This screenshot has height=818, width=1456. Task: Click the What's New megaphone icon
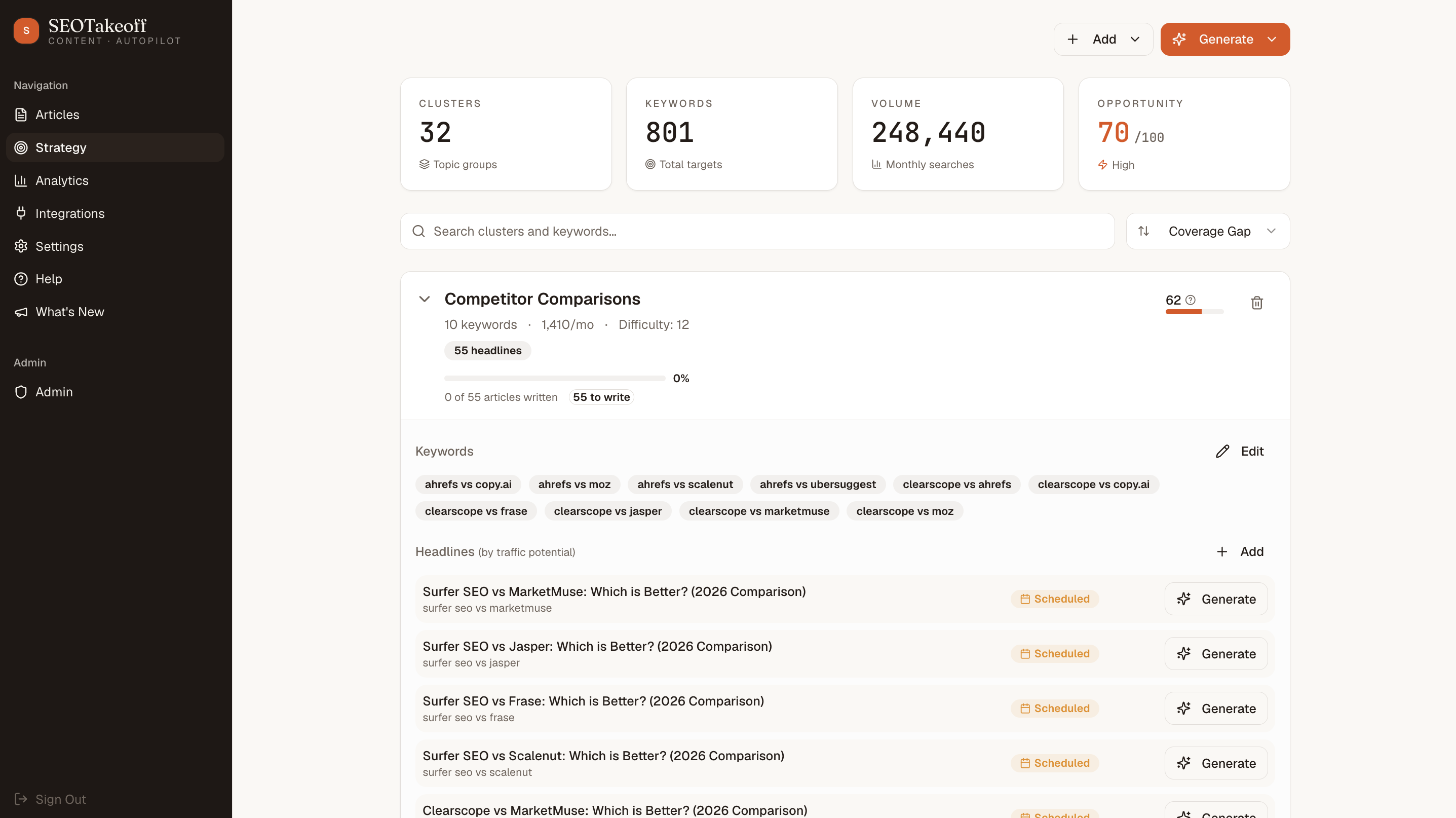tap(21, 312)
